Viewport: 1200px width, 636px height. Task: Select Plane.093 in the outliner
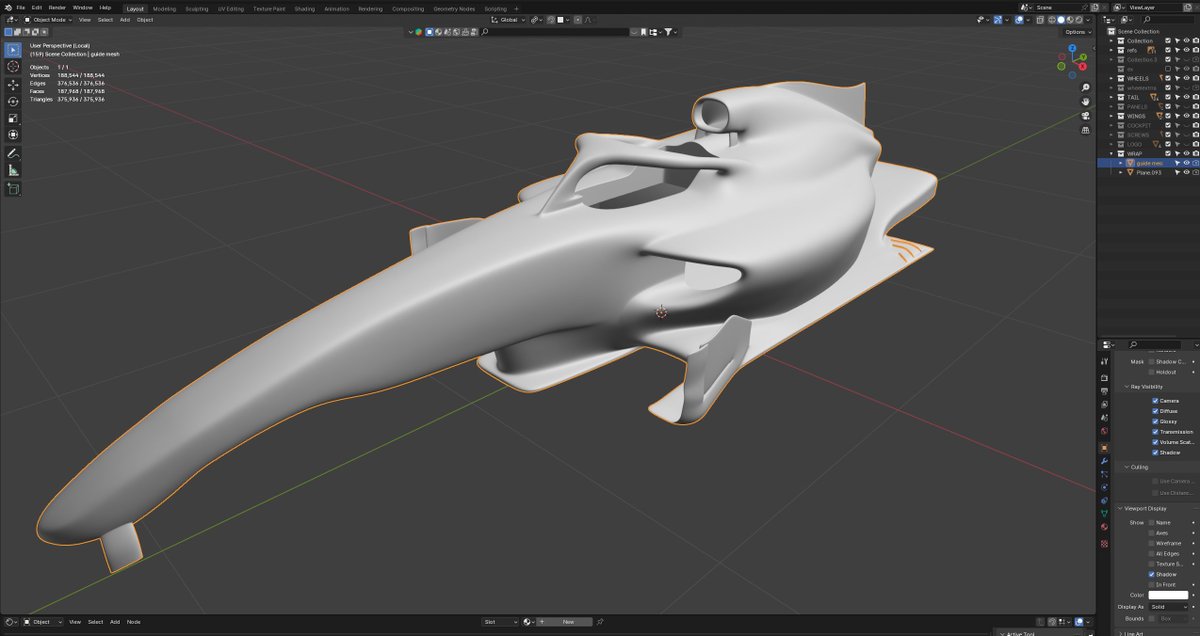coord(1149,172)
